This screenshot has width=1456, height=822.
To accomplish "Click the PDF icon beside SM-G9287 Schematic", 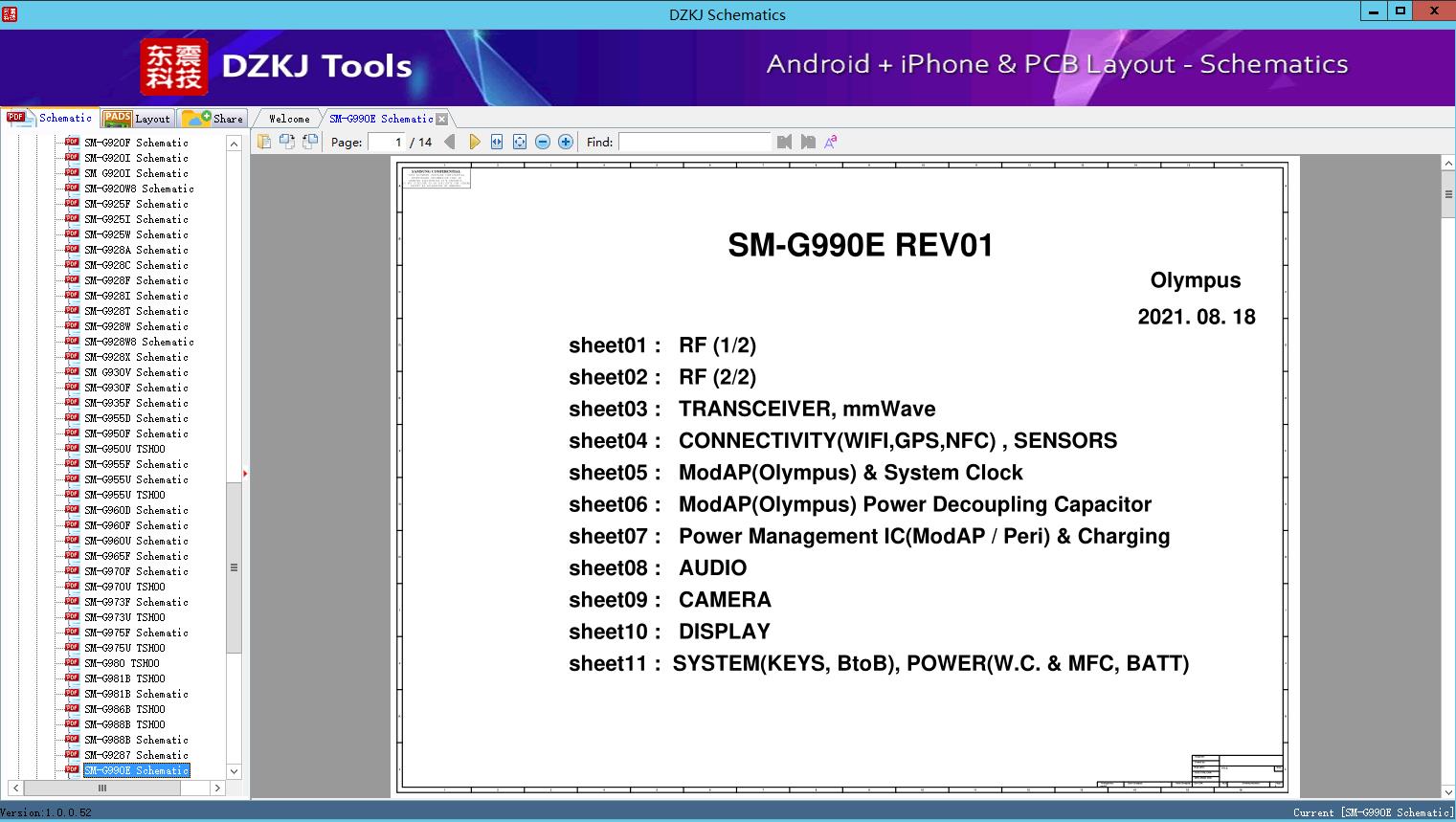I will point(72,754).
